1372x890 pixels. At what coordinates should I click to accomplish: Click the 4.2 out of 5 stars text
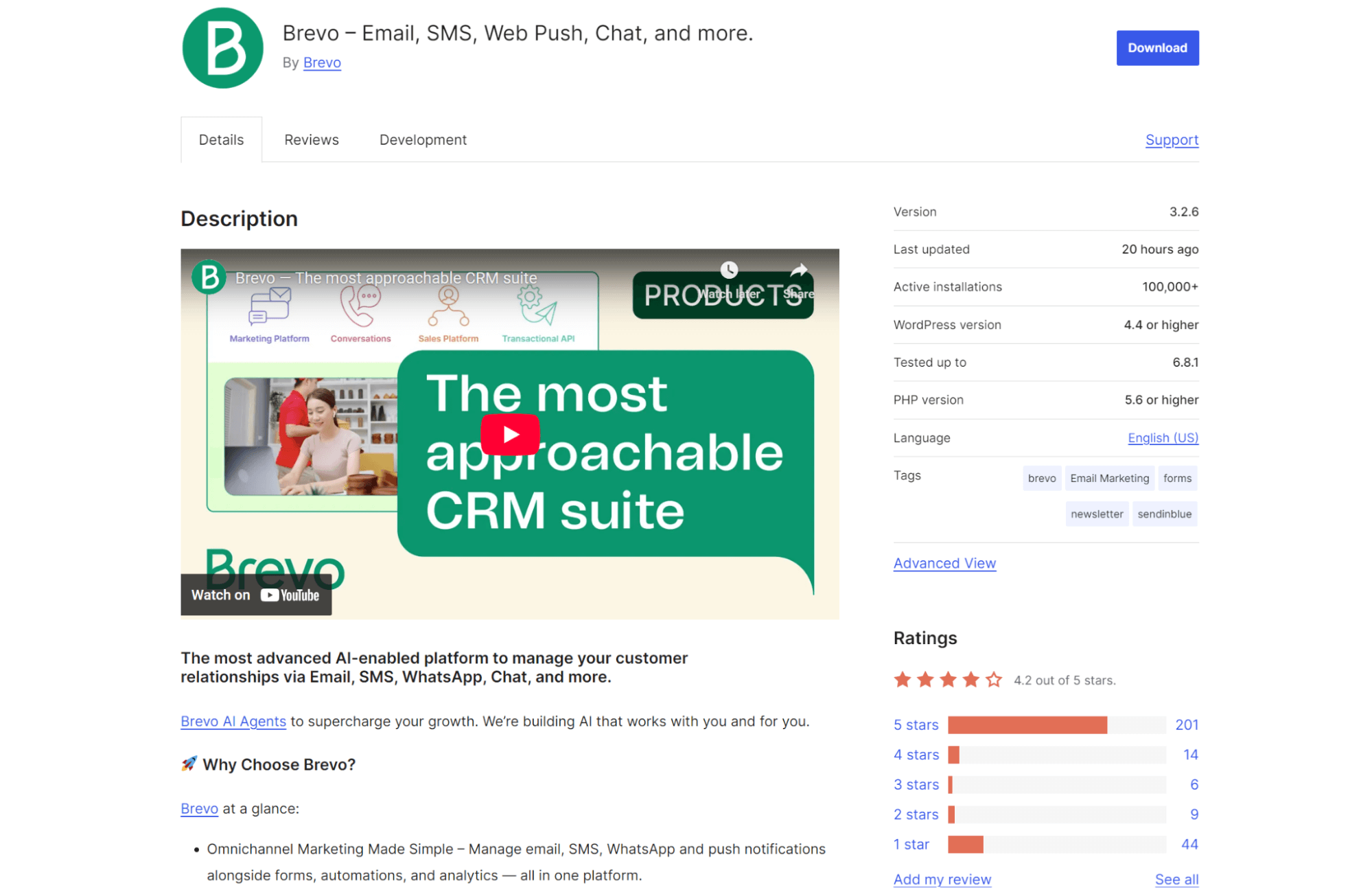point(1065,681)
